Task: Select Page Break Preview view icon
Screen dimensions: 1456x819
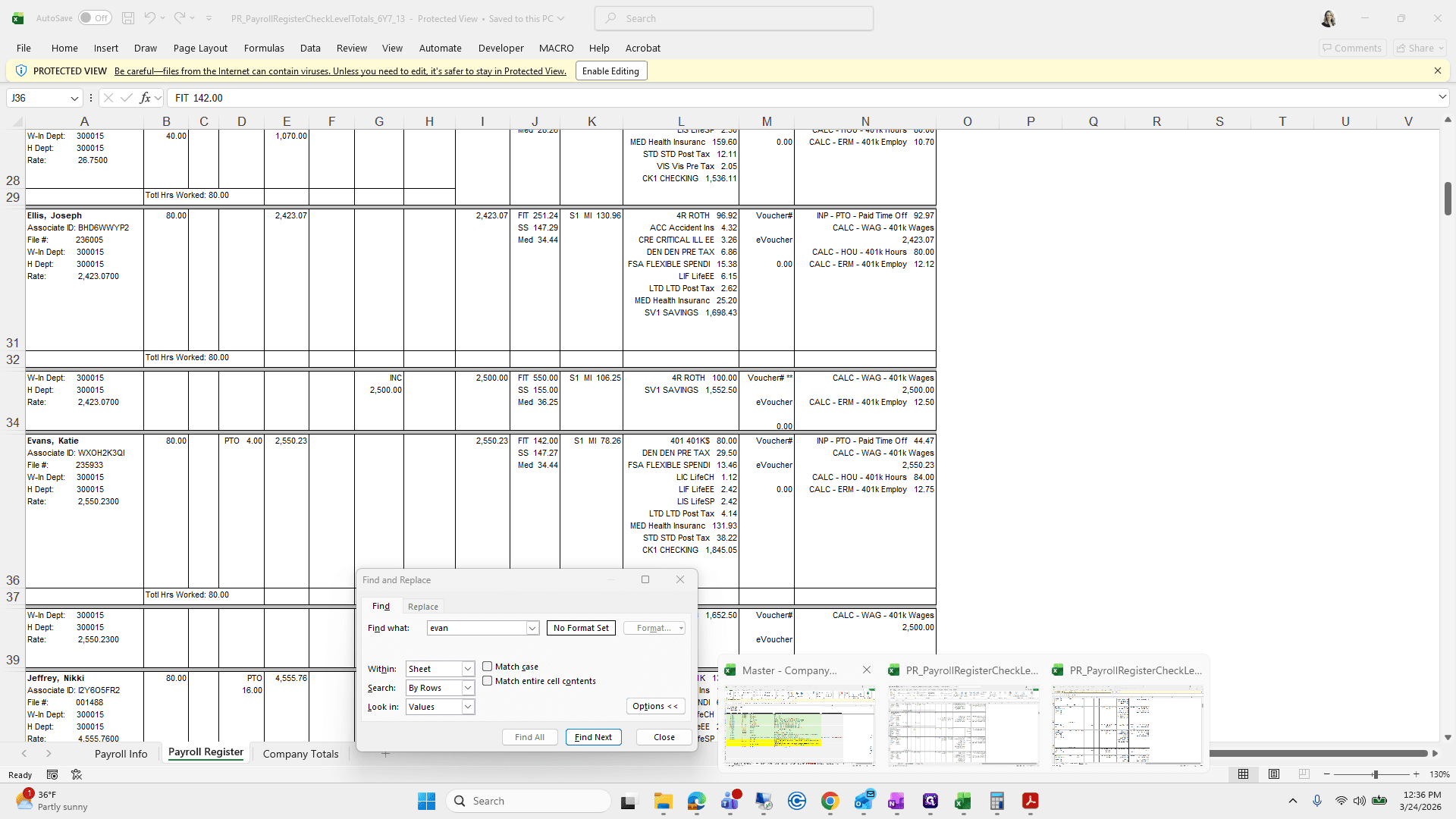Action: click(1304, 774)
